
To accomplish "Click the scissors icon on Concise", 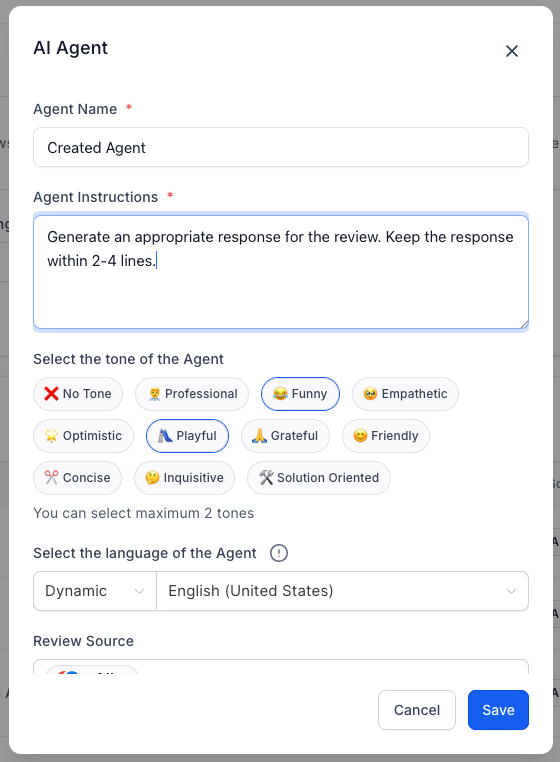I will [x=51, y=477].
